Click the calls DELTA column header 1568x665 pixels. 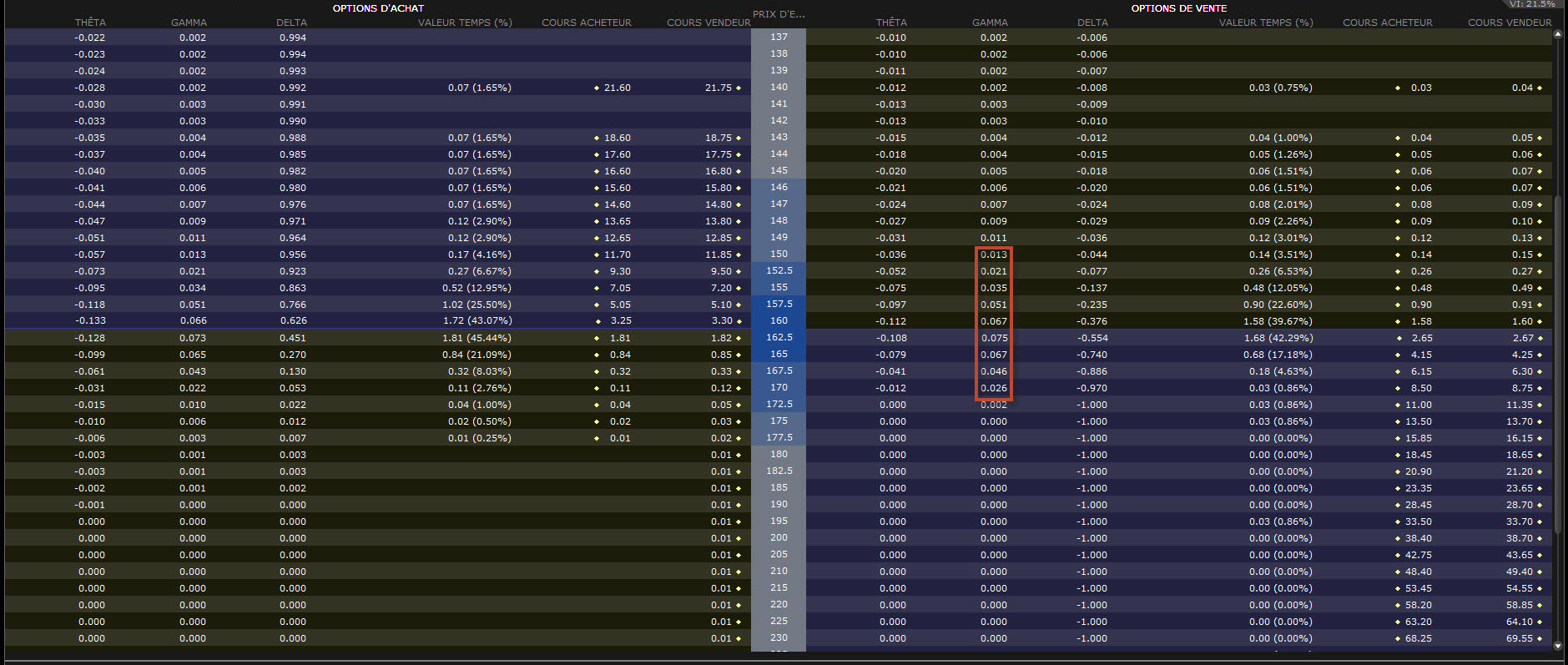(x=291, y=23)
